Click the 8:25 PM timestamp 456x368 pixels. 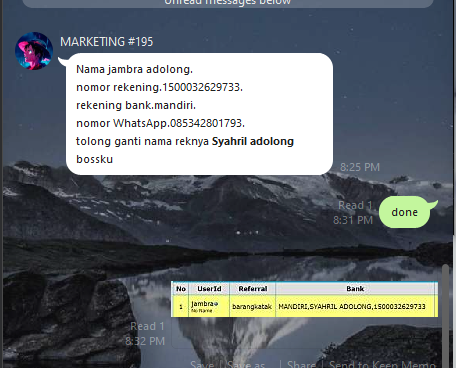click(x=360, y=167)
